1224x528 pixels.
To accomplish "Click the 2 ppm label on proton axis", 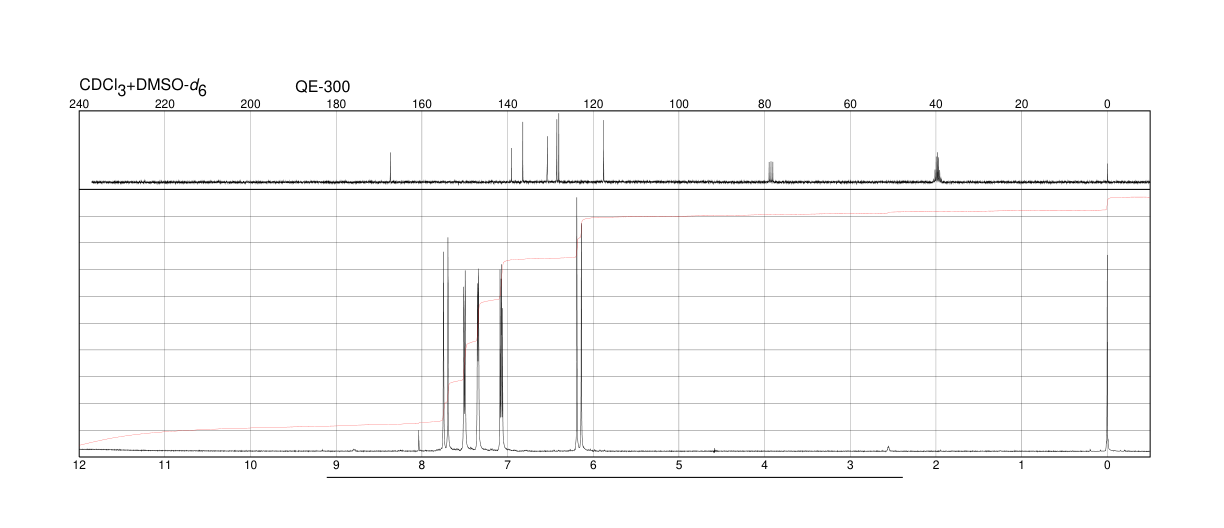I will pyautogui.click(x=936, y=466).
